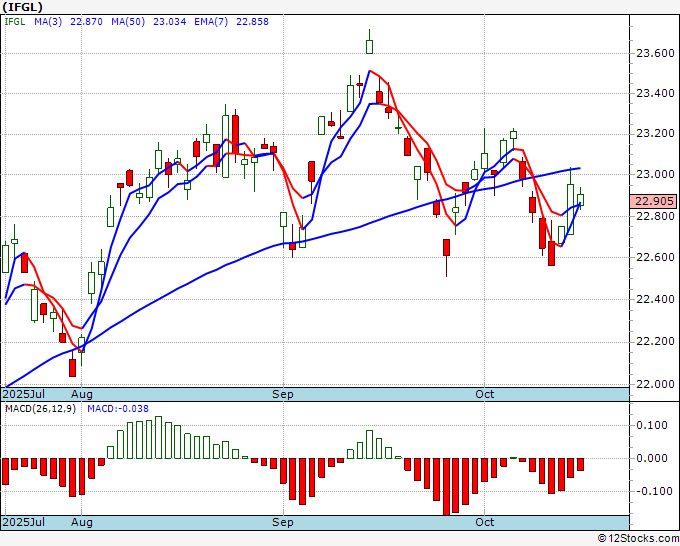Click Aug on the price chart date axis
Viewport: 680px width, 546px height.
(x=82, y=394)
